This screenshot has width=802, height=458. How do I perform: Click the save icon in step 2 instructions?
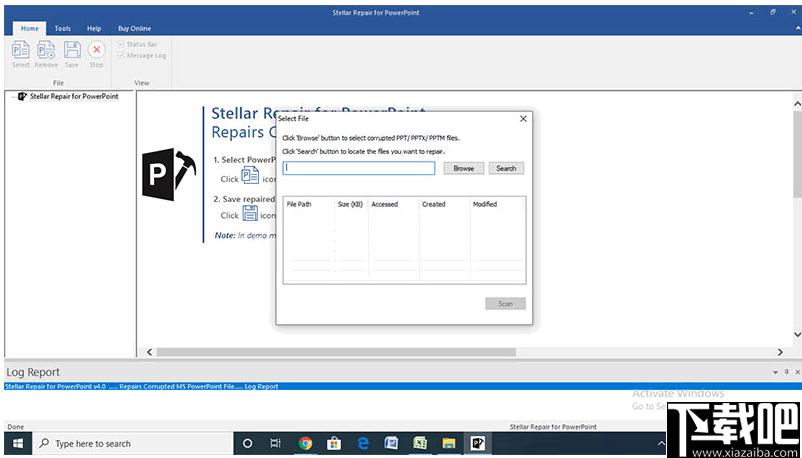pyautogui.click(x=250, y=212)
